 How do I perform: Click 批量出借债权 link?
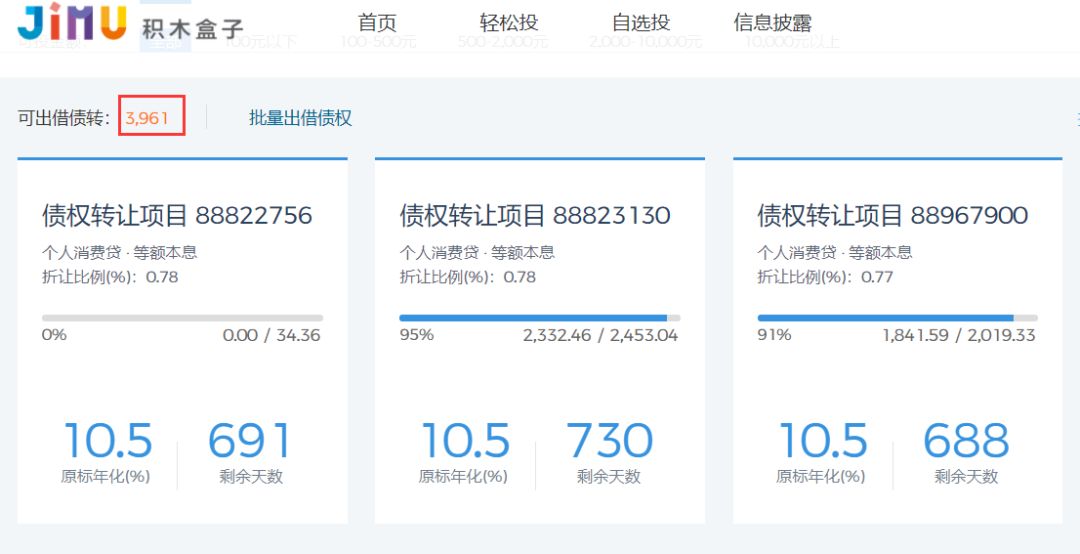tap(300, 118)
